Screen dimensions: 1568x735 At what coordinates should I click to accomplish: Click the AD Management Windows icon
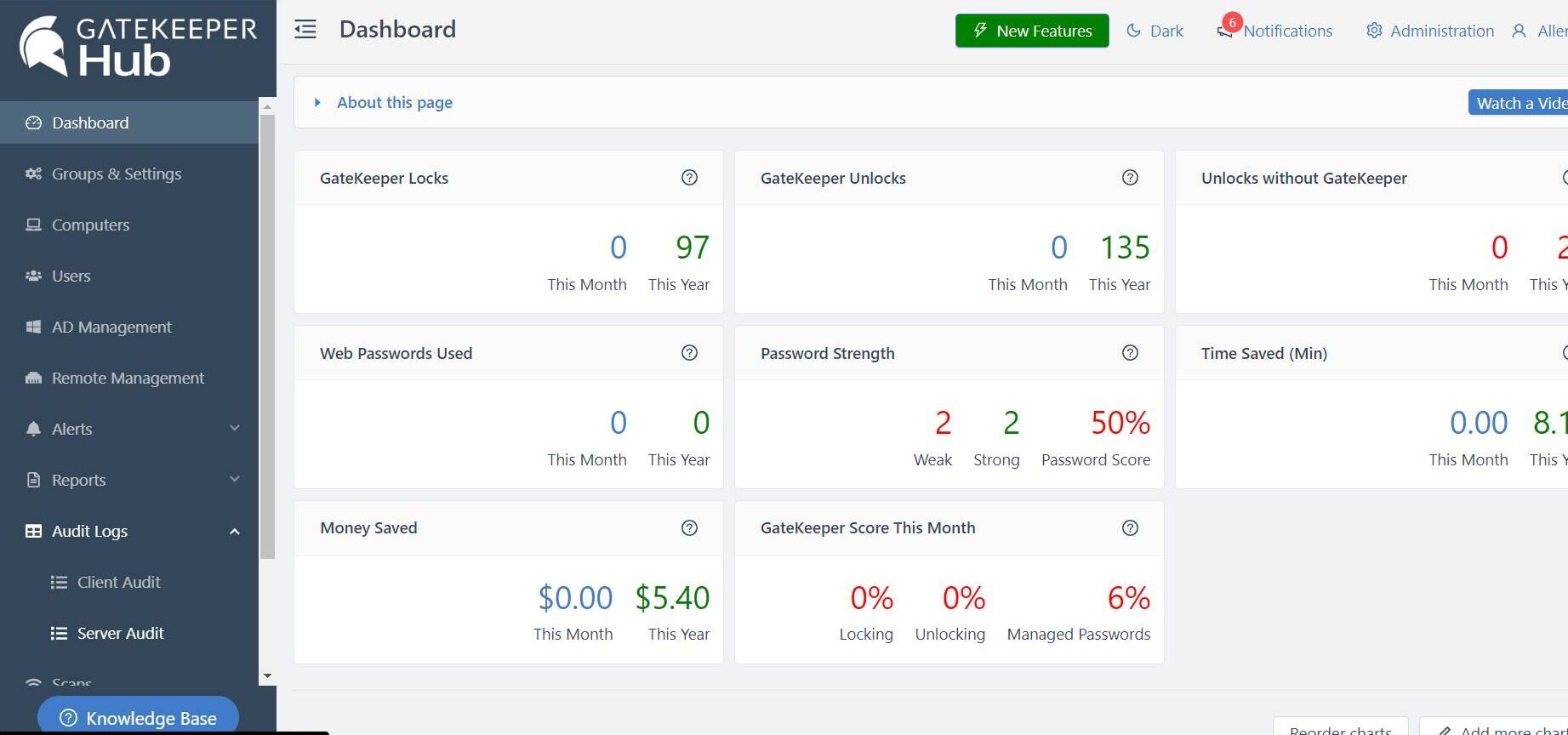pos(33,327)
